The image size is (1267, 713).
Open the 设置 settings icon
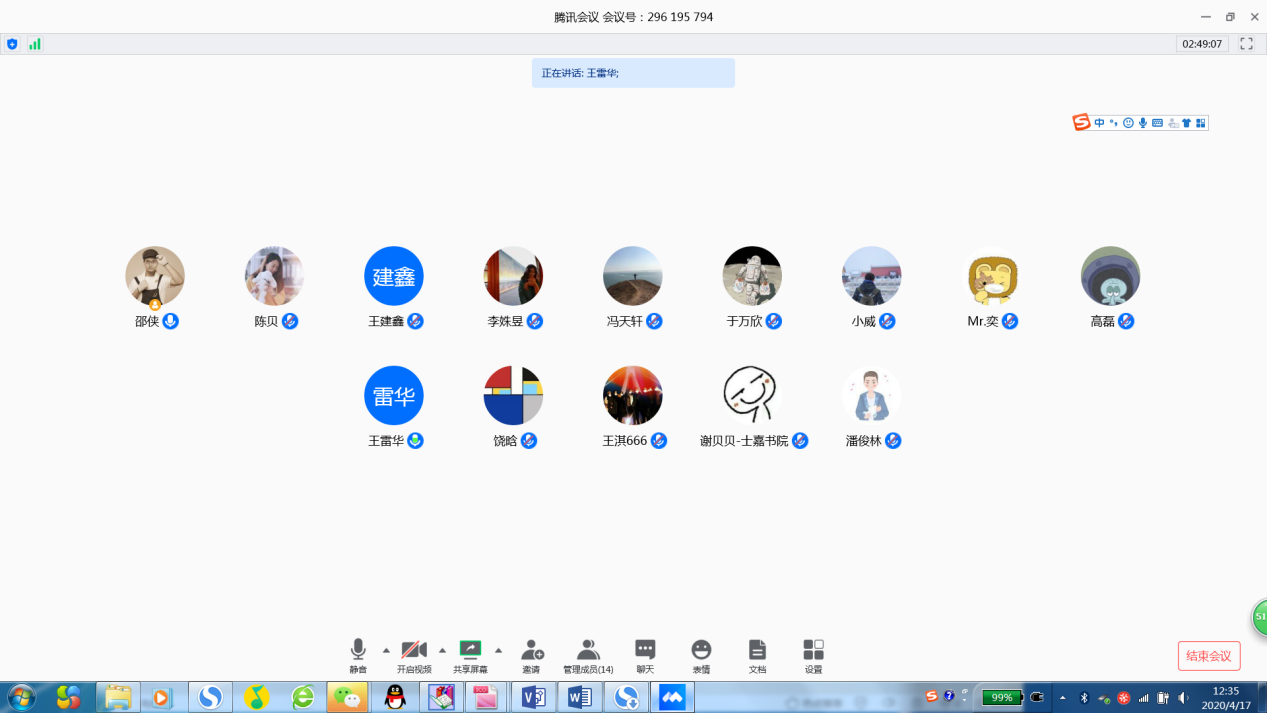pos(813,655)
